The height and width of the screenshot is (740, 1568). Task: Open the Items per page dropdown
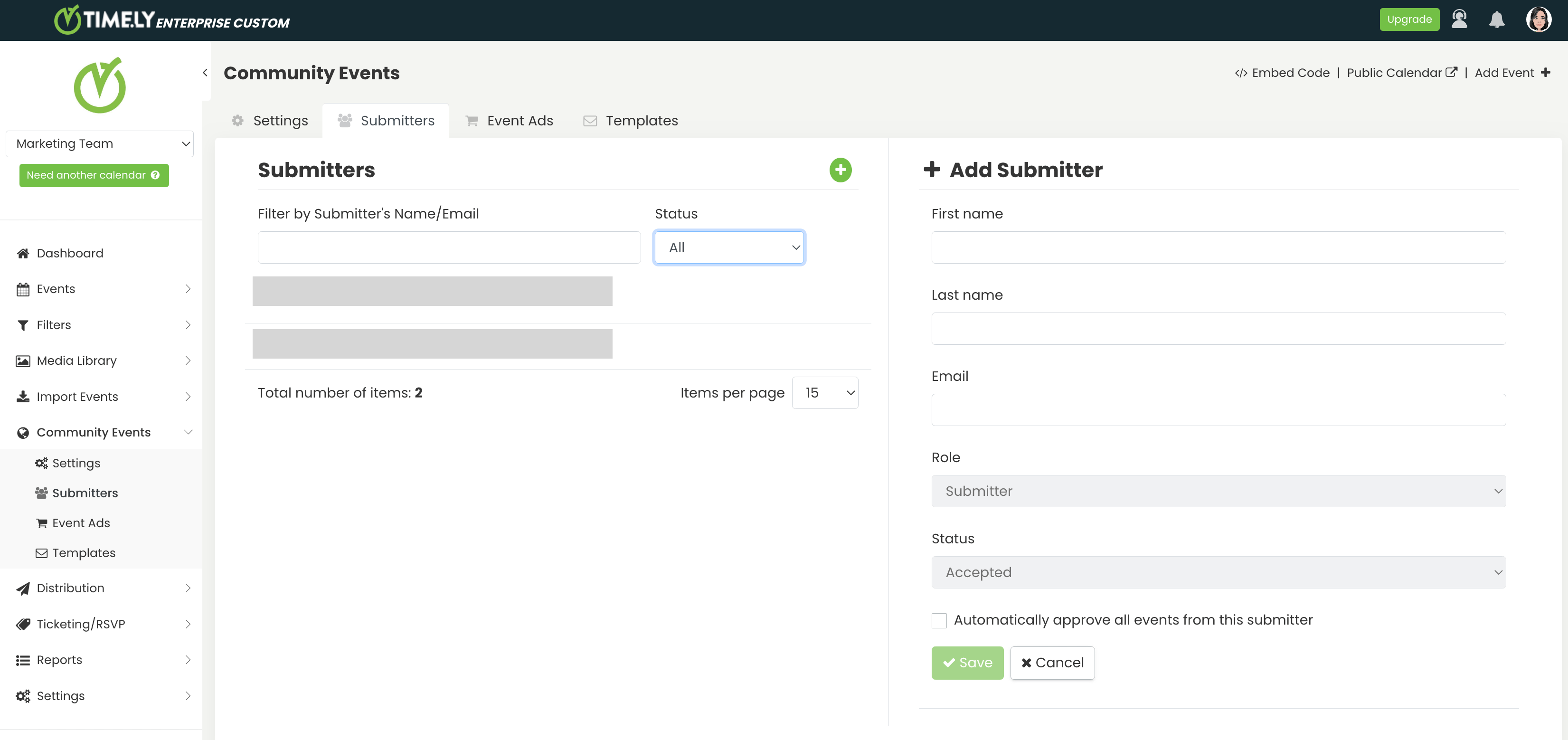pos(825,393)
